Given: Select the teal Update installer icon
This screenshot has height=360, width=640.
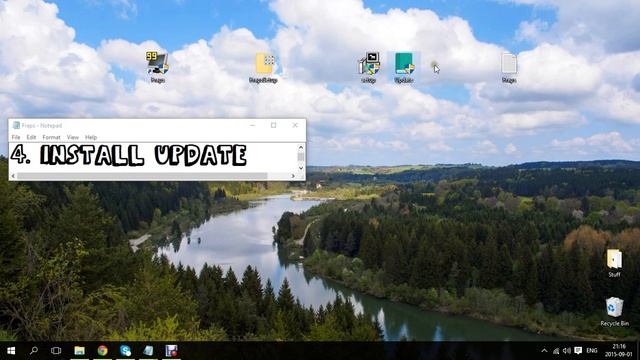Looking at the screenshot, I should coord(404,68).
